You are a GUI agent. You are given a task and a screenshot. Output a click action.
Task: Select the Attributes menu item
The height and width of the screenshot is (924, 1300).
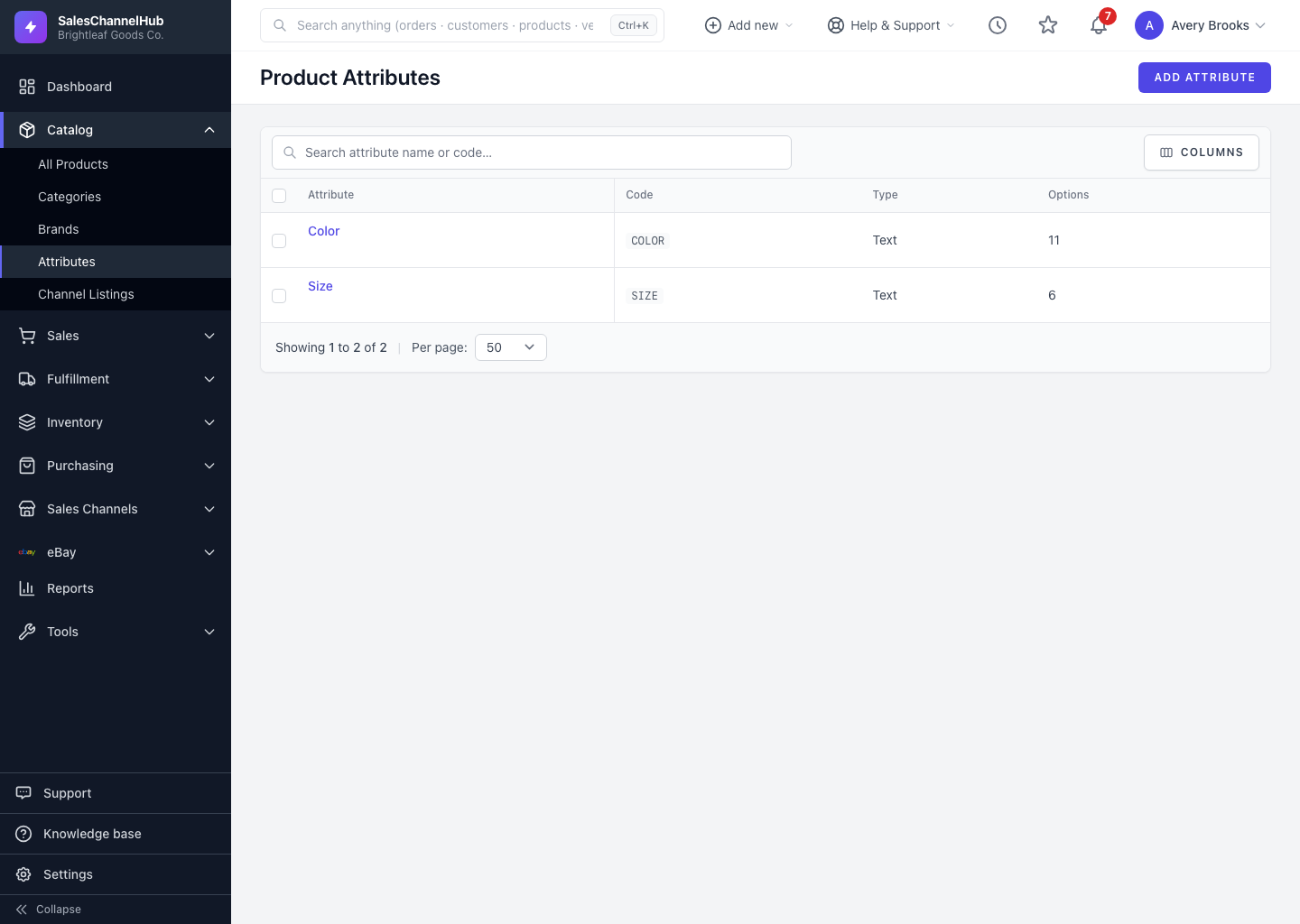tap(116, 262)
